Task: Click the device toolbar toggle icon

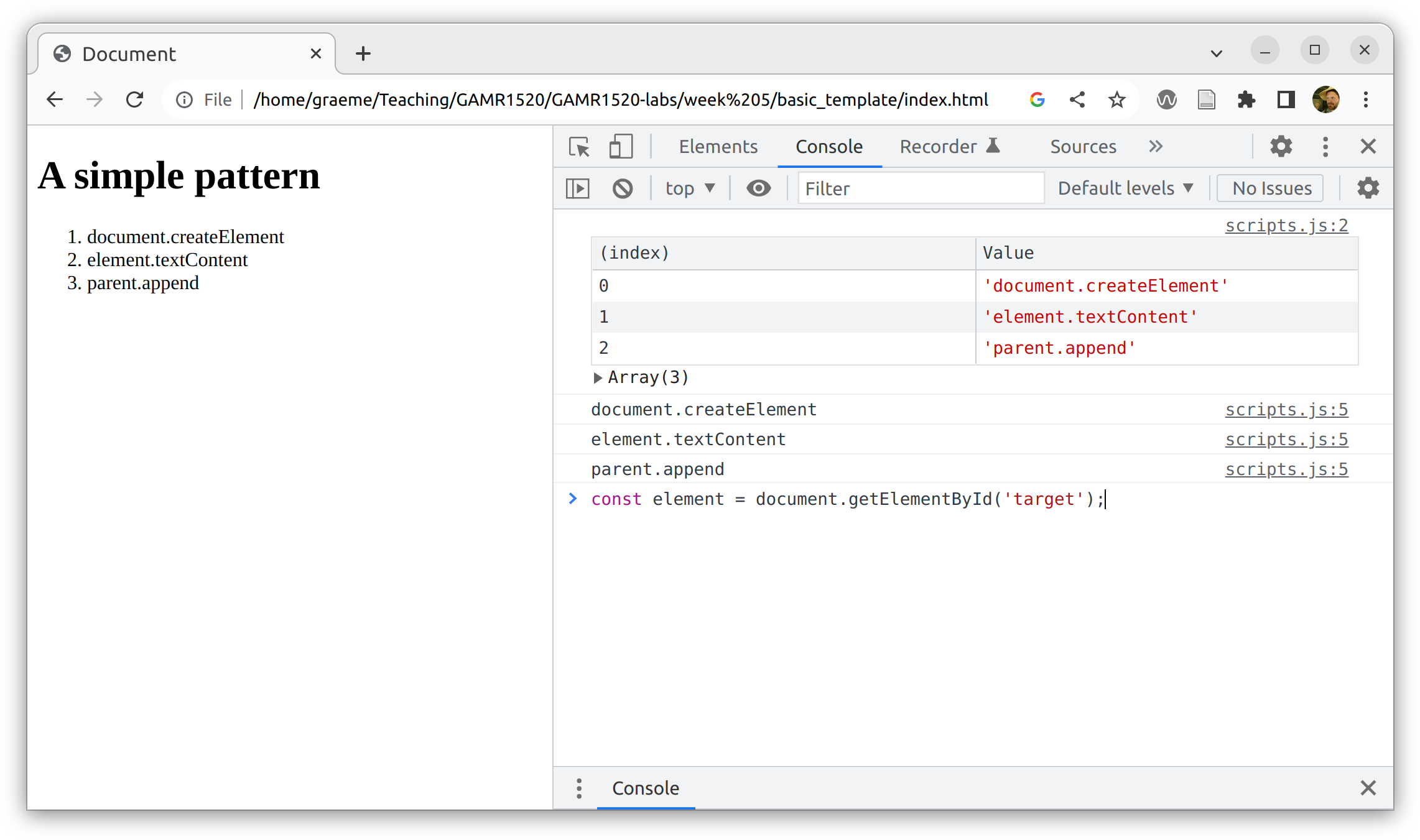Action: [620, 146]
